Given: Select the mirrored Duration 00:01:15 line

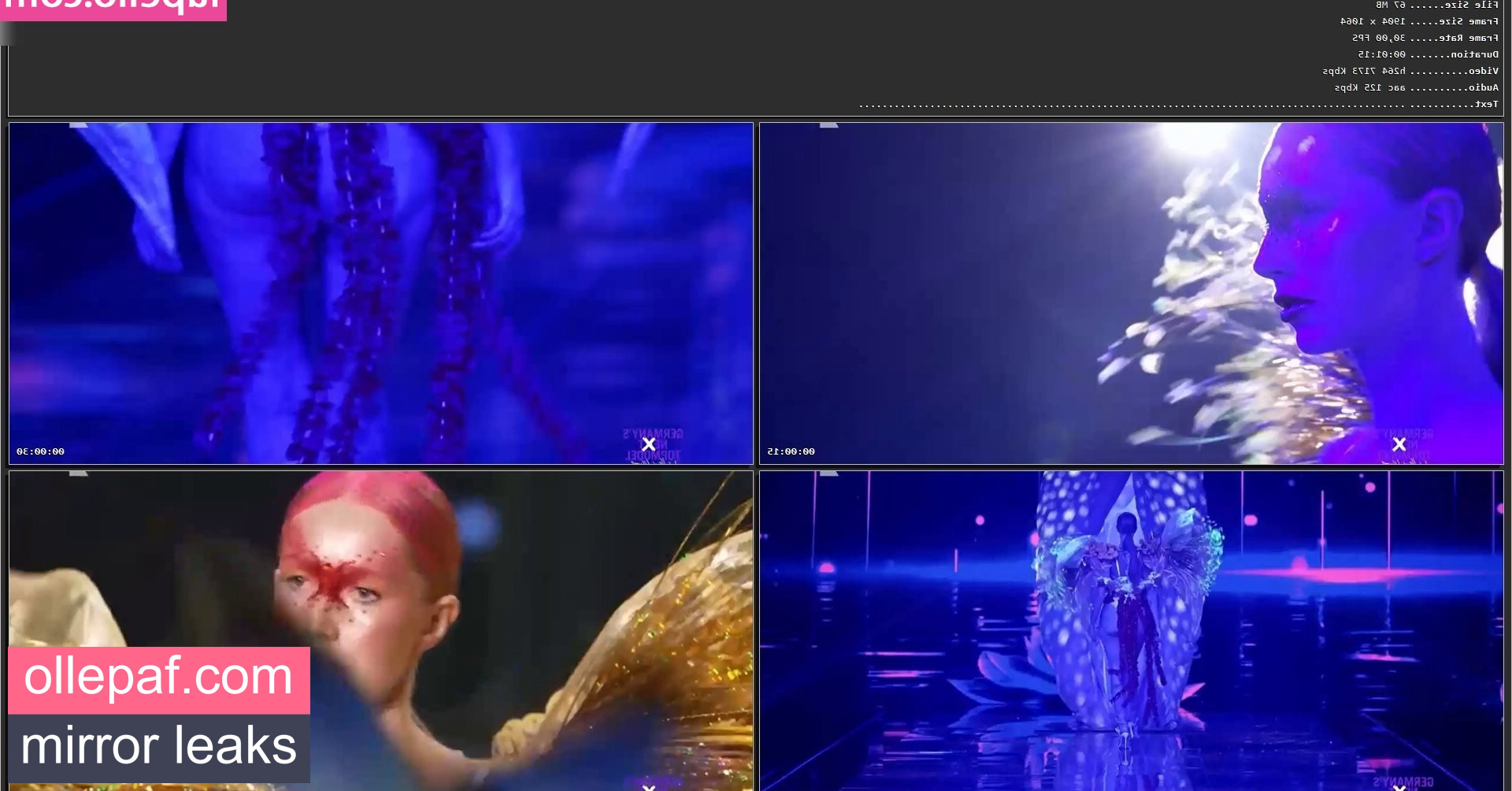Looking at the screenshot, I should pos(1428,54).
